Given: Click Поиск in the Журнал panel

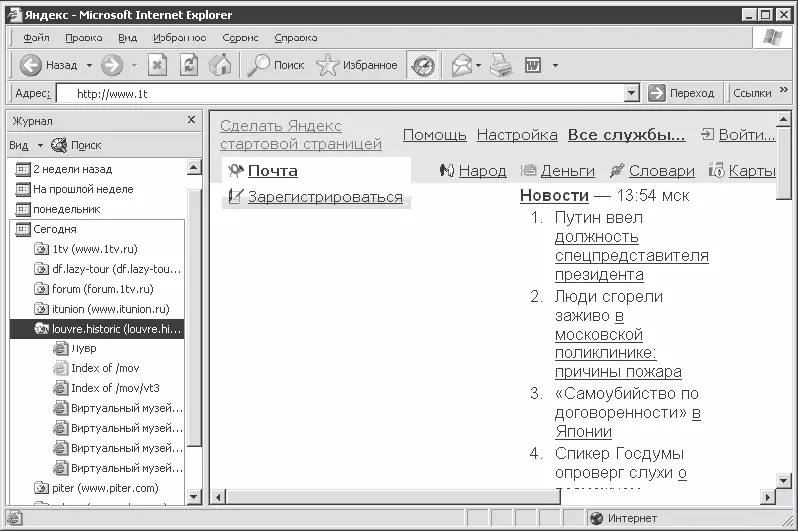Looking at the screenshot, I should 76,146.
